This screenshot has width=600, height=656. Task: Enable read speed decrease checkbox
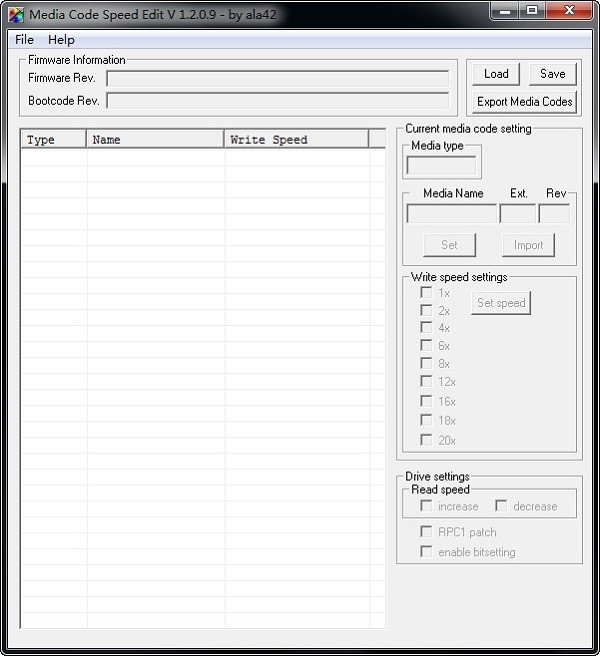[x=501, y=506]
